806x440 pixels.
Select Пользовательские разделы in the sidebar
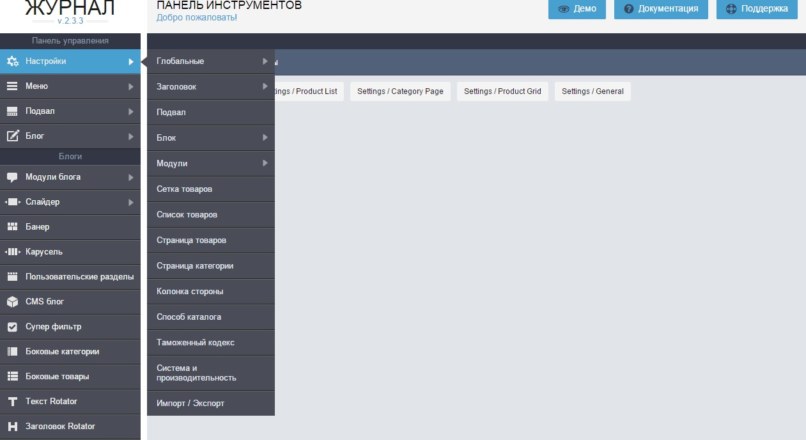pyautogui.click(x=70, y=277)
